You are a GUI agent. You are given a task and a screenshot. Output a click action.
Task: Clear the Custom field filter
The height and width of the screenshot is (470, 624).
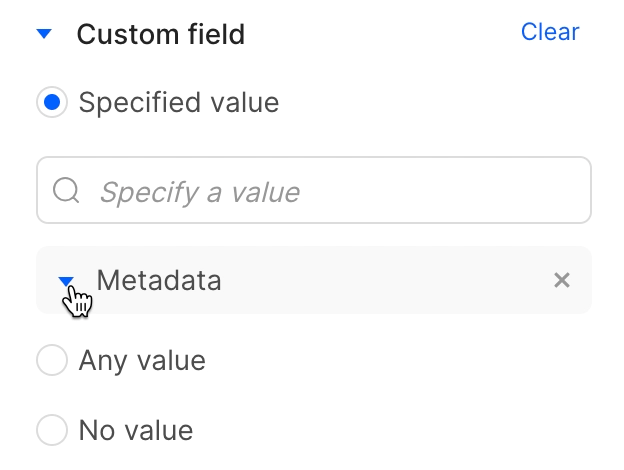550,32
